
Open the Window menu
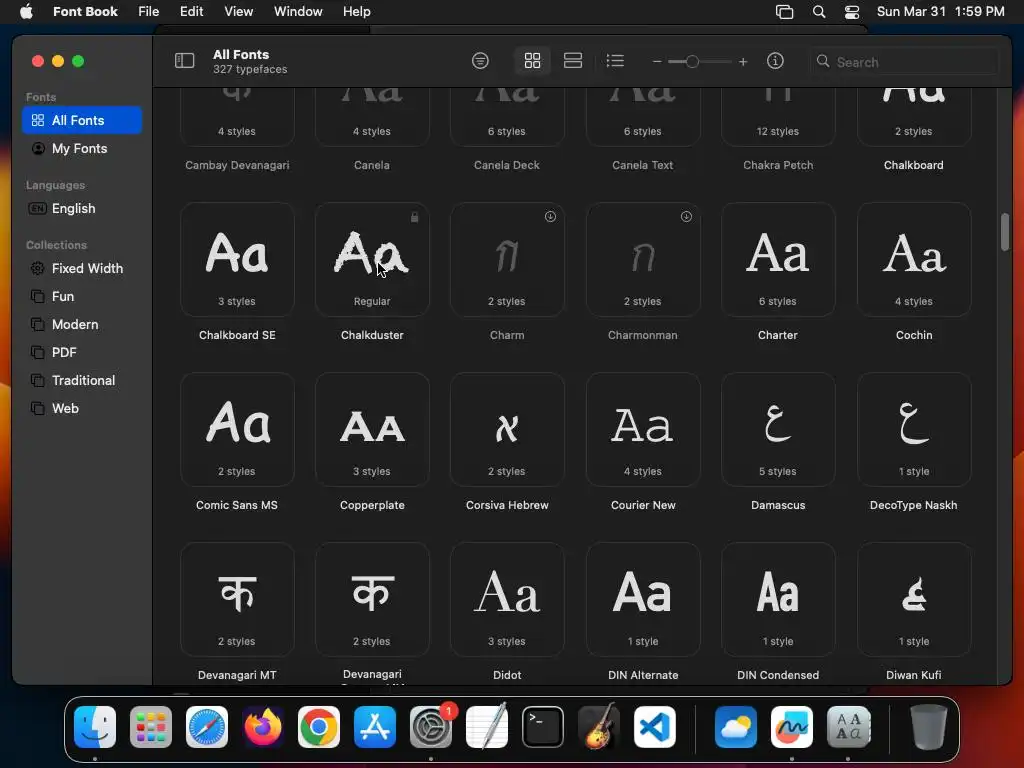click(298, 11)
